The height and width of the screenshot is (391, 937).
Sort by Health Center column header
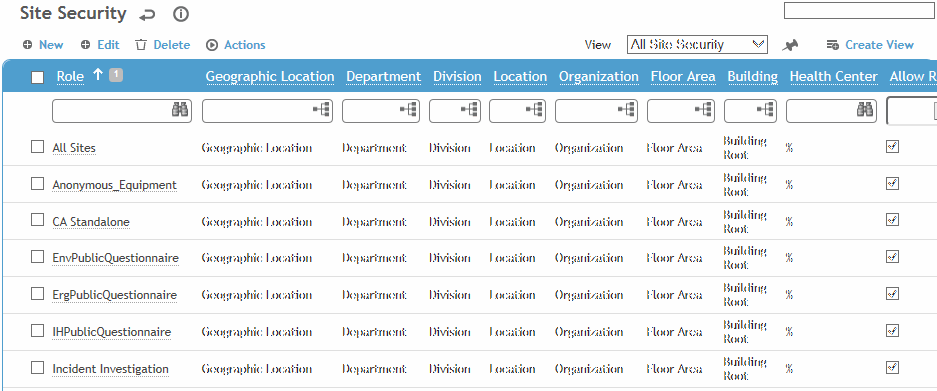tap(834, 77)
